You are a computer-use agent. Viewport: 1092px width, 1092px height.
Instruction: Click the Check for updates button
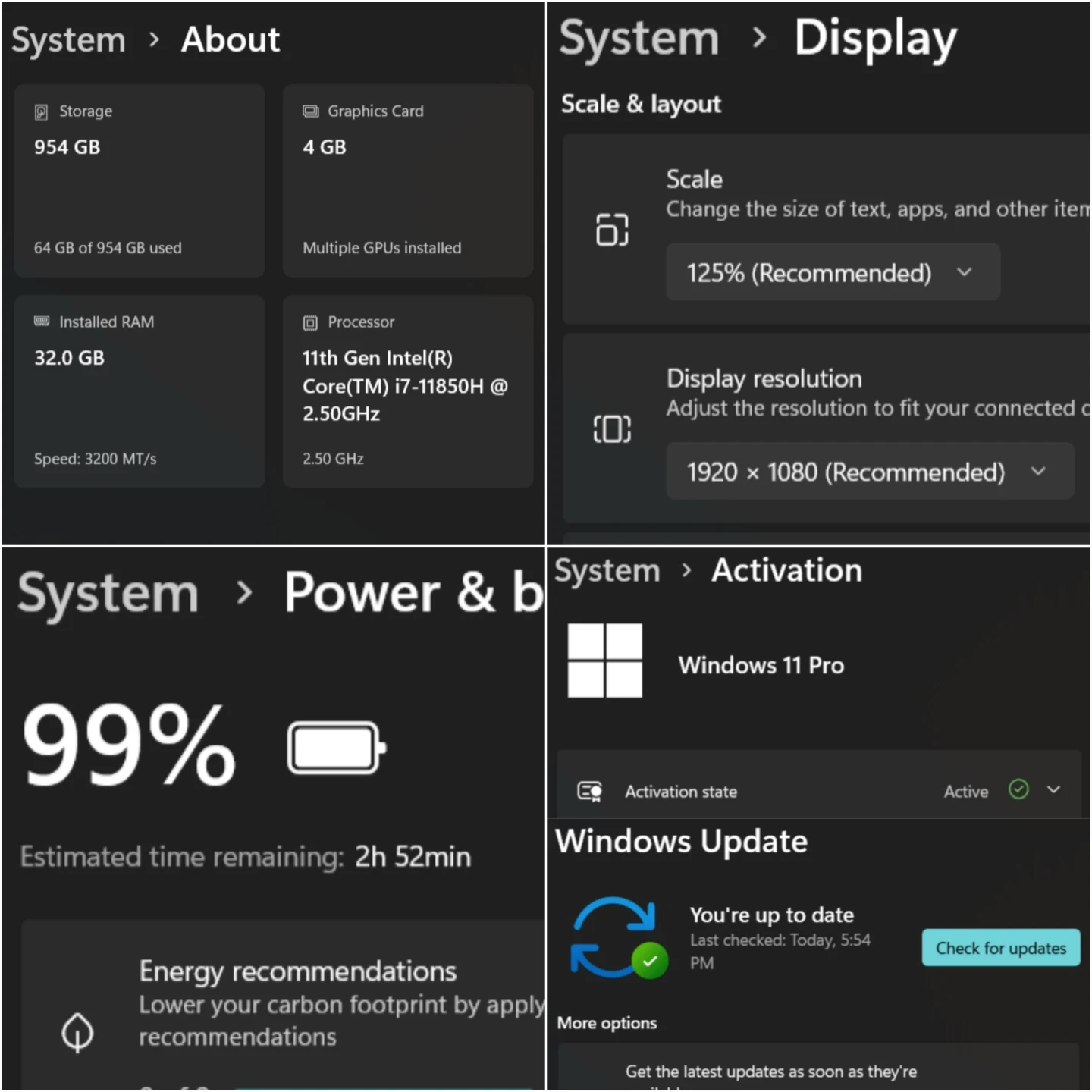[x=1001, y=948]
